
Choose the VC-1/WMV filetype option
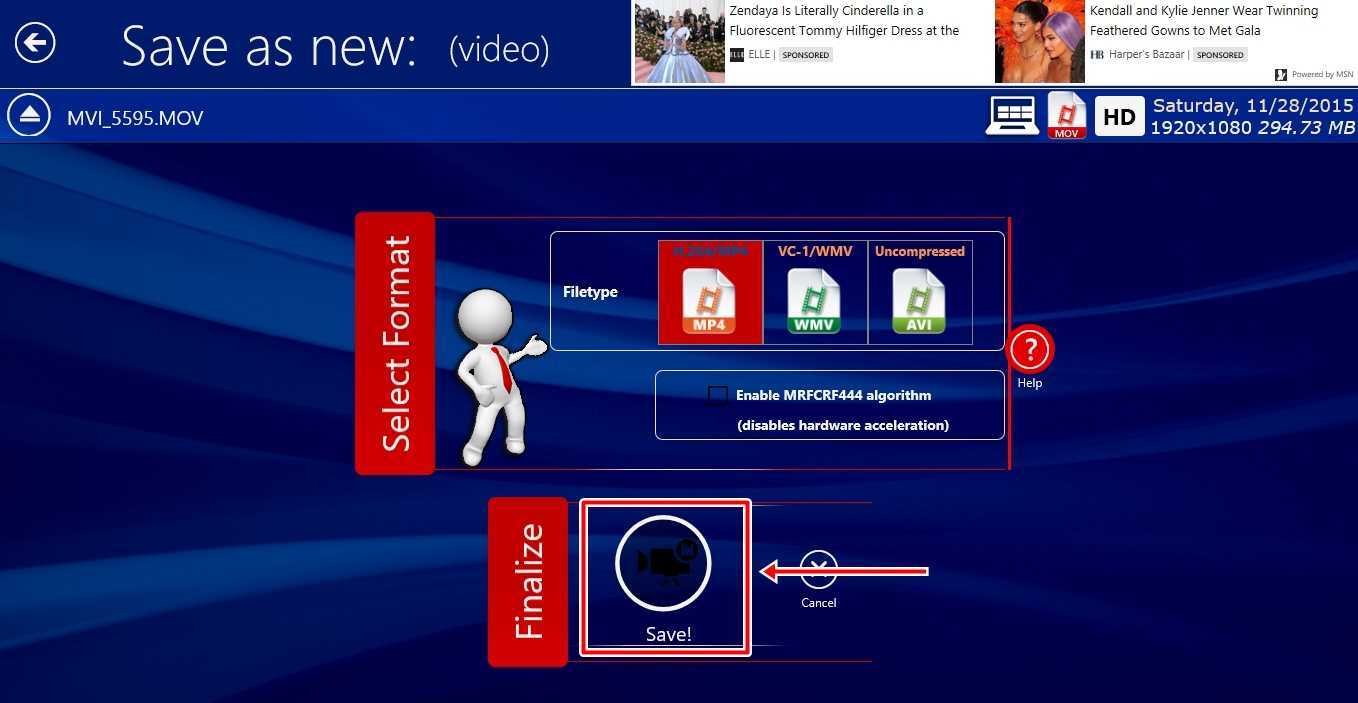[x=815, y=292]
